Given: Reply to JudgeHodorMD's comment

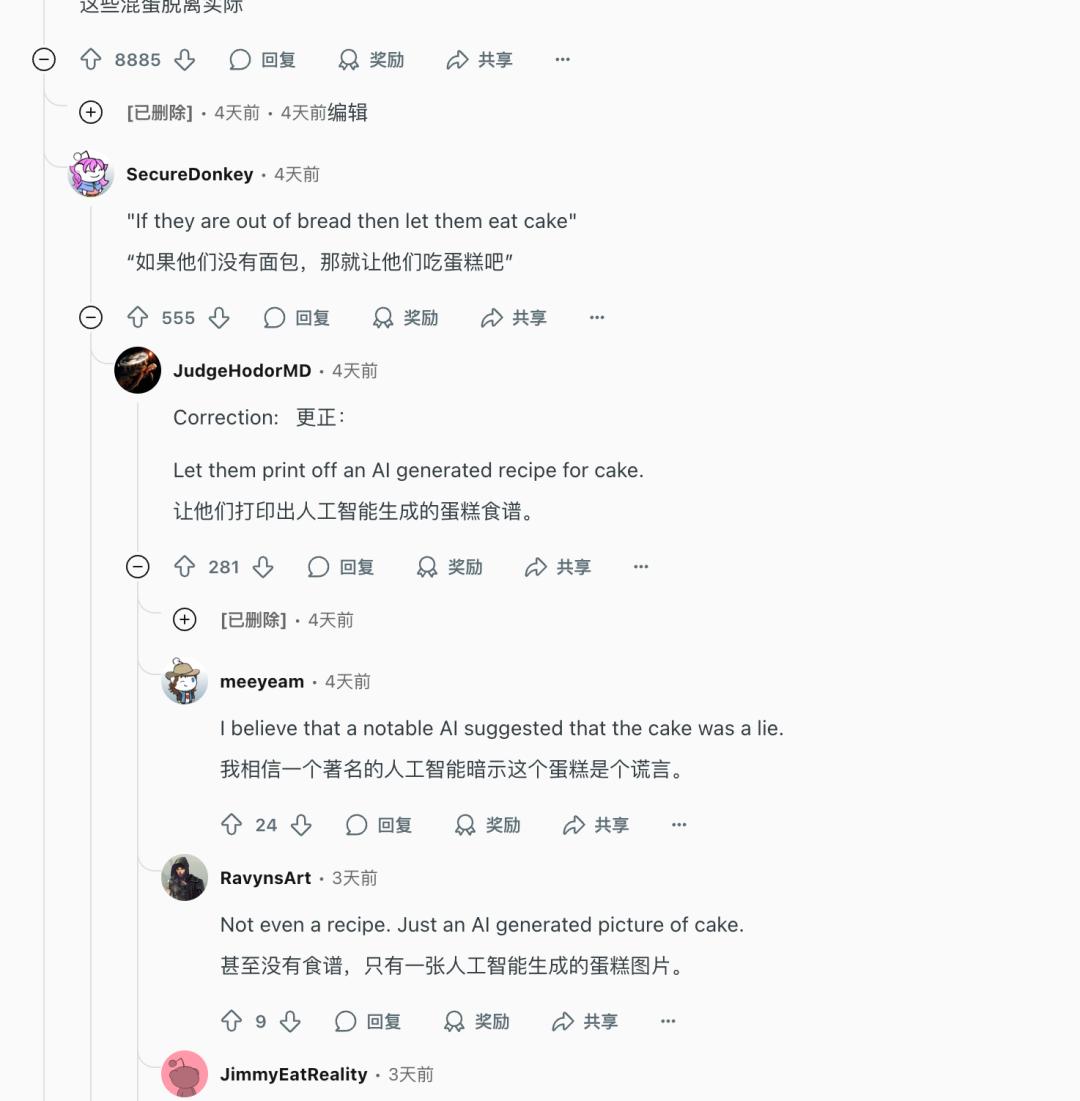Looking at the screenshot, I should pos(341,567).
